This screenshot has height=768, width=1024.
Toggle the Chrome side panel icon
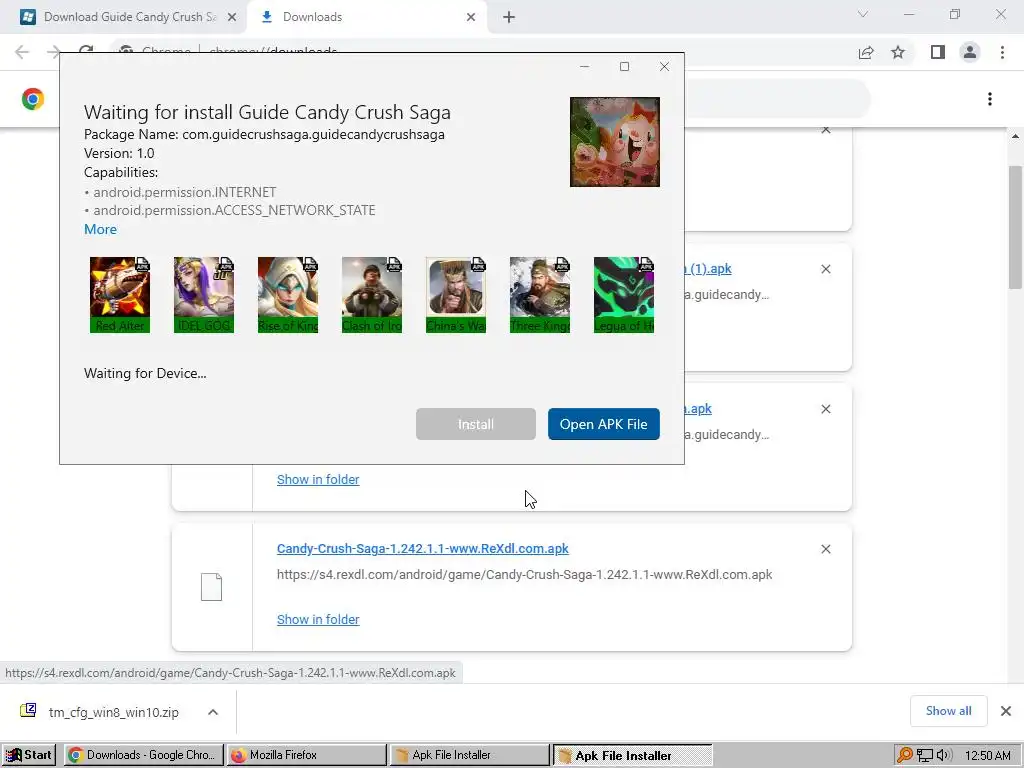coord(938,52)
